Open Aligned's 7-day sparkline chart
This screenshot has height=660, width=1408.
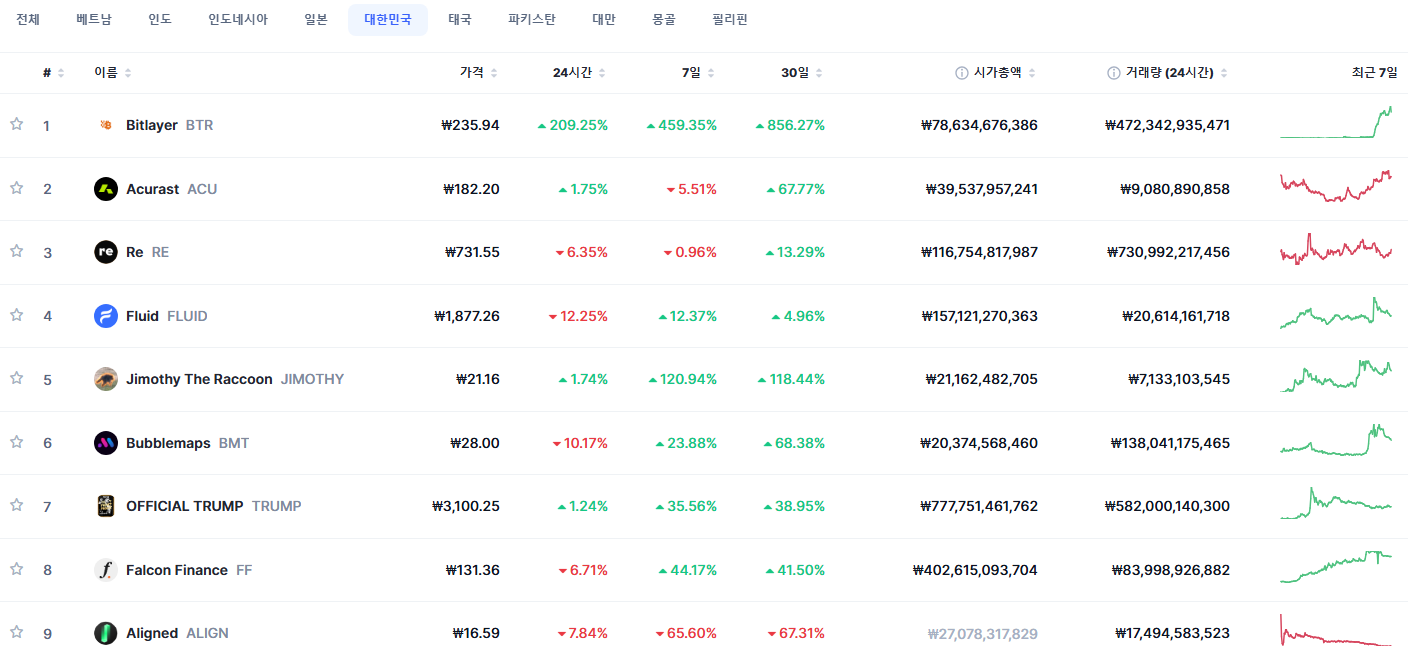pyautogui.click(x=1336, y=630)
